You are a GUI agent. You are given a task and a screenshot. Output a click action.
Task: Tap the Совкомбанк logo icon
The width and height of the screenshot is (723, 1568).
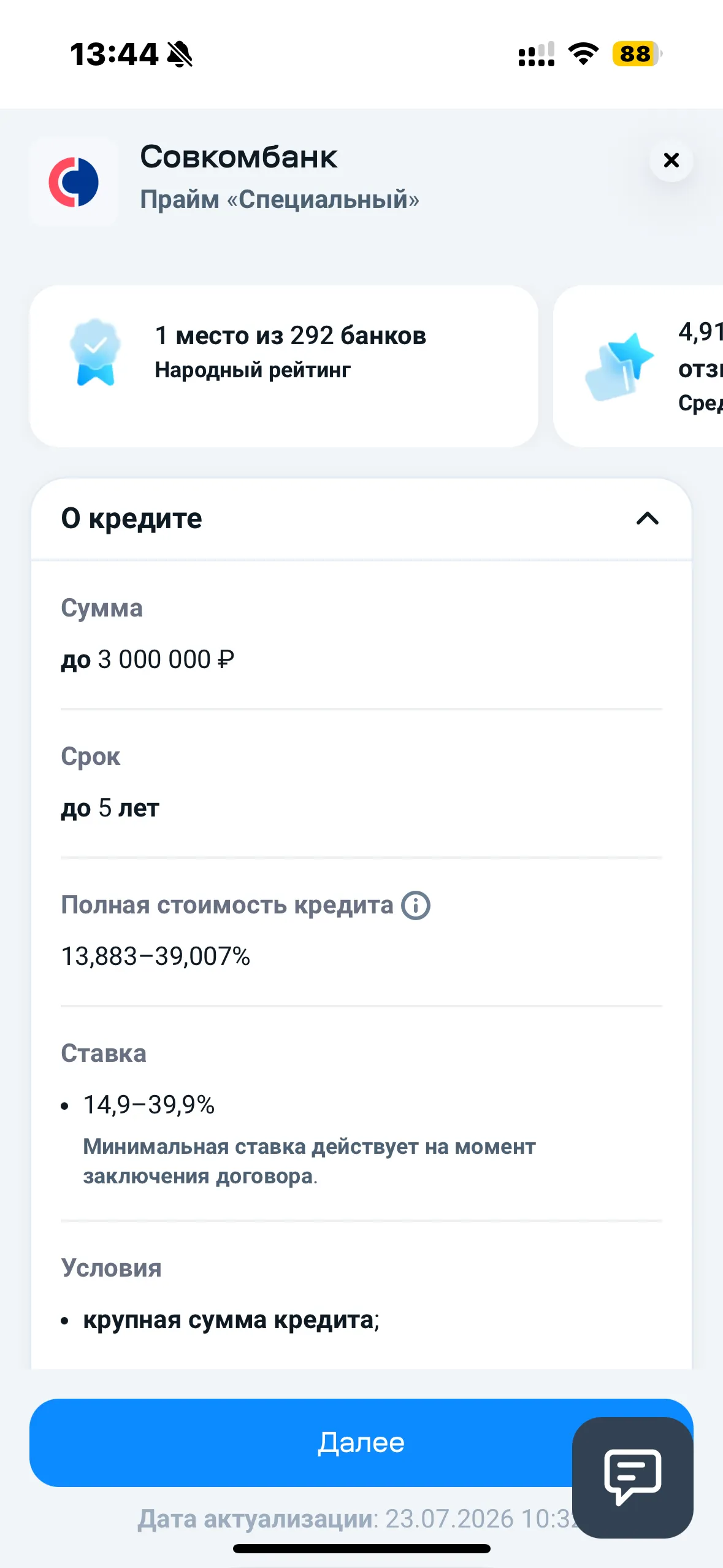[x=74, y=182]
